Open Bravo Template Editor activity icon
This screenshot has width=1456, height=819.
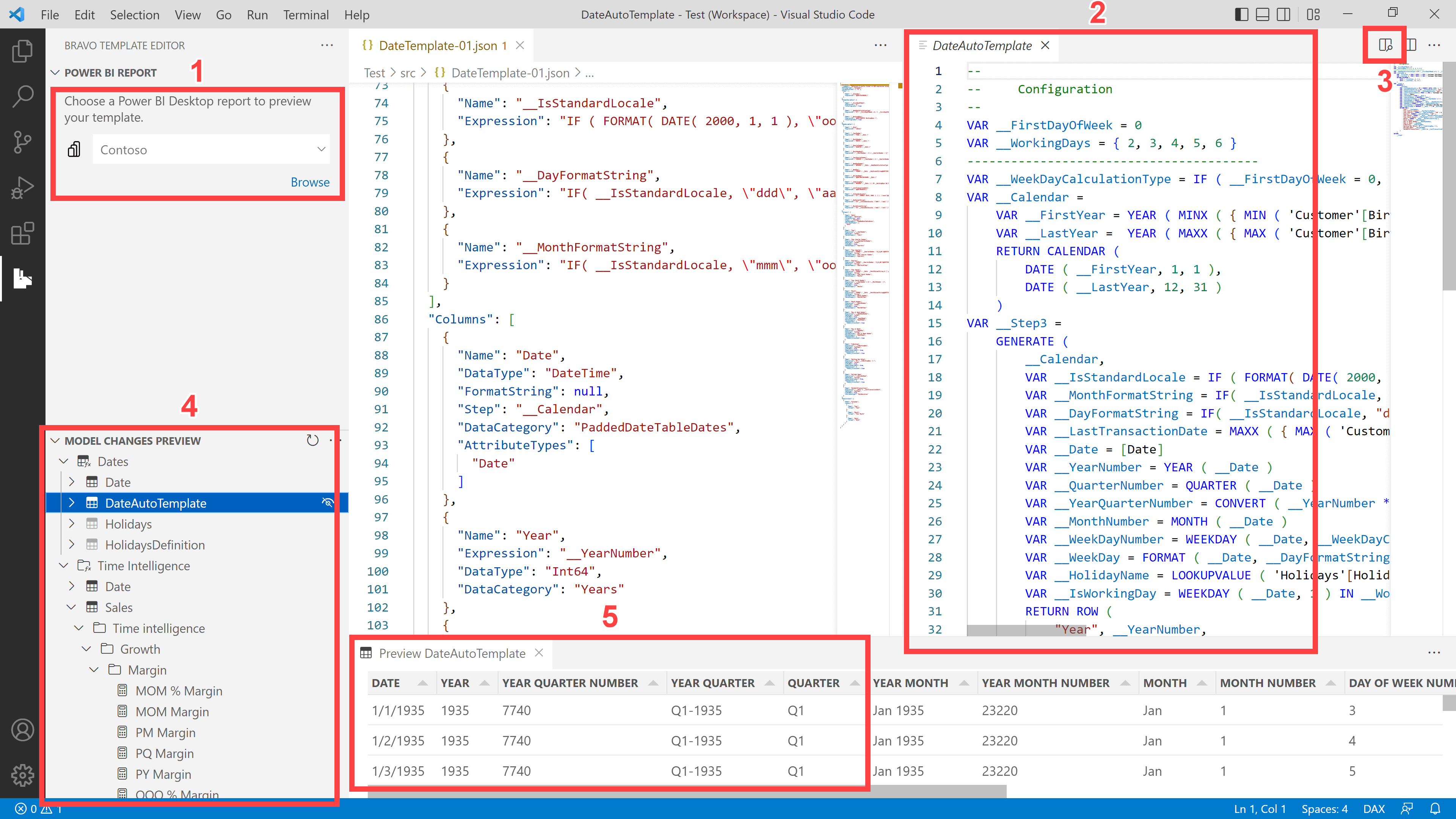(x=22, y=279)
